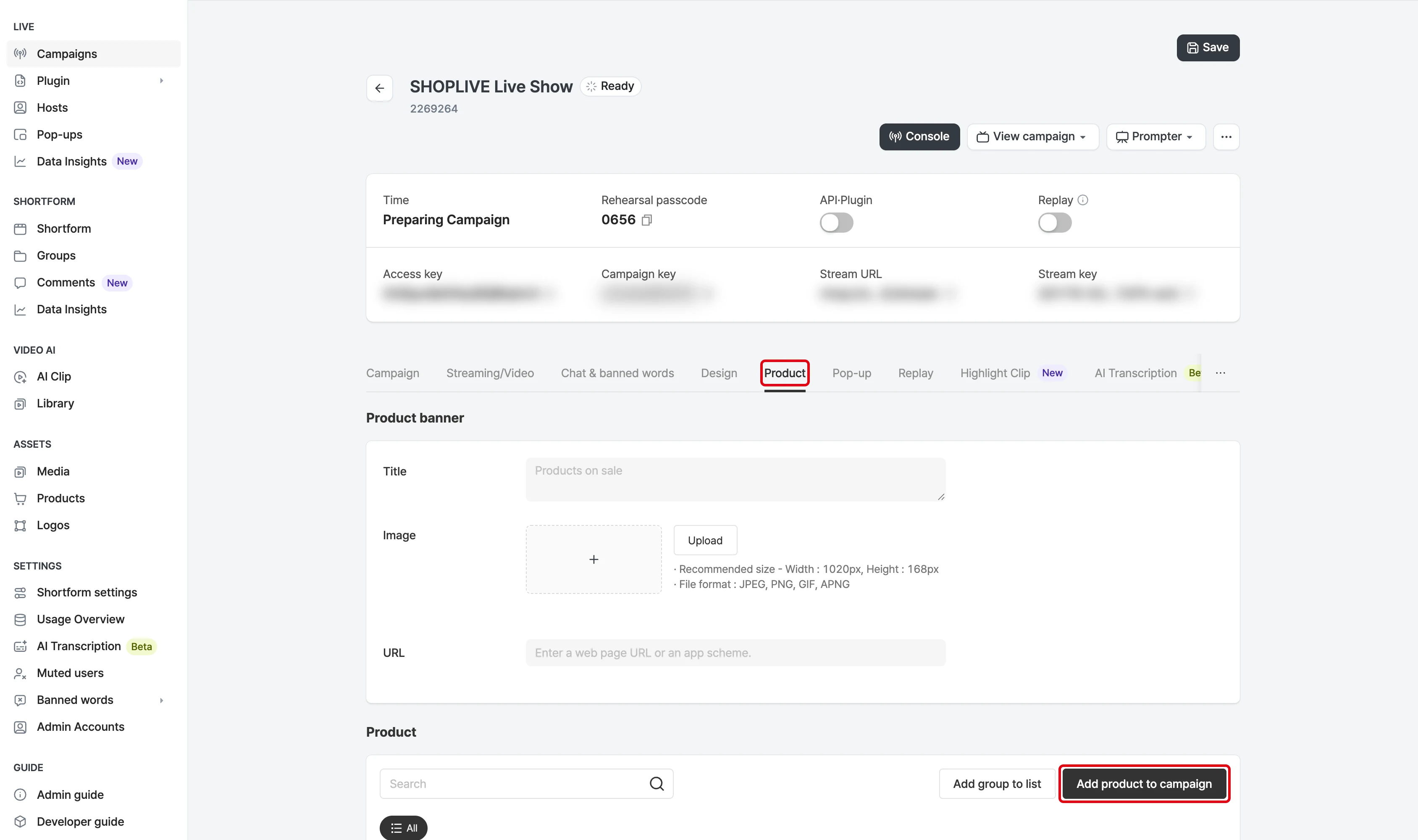The width and height of the screenshot is (1418, 840).
Task: Show more tabs via tab overflow ellipsis
Action: click(x=1221, y=373)
